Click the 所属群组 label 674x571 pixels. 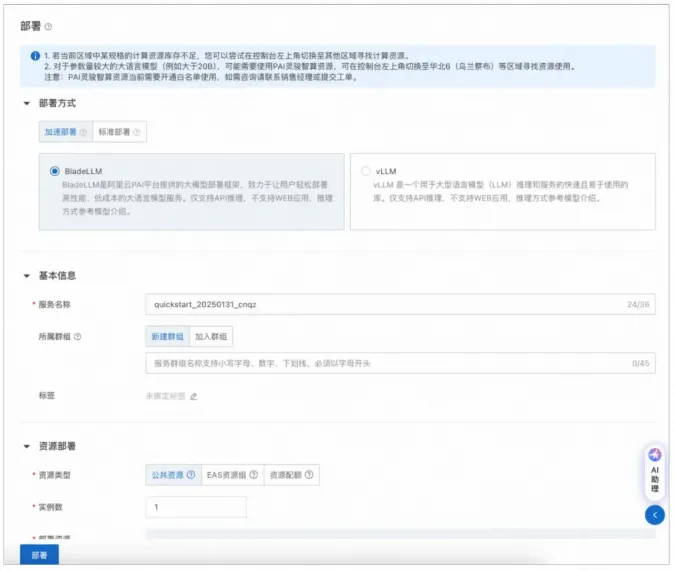click(55, 337)
